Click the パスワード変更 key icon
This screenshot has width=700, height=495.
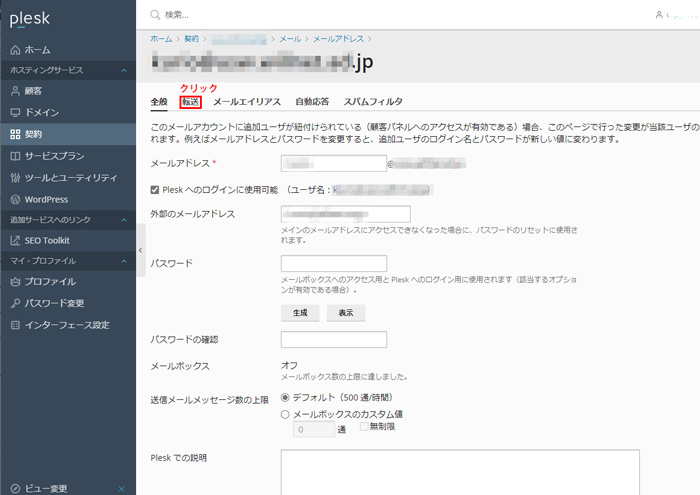click(x=14, y=303)
